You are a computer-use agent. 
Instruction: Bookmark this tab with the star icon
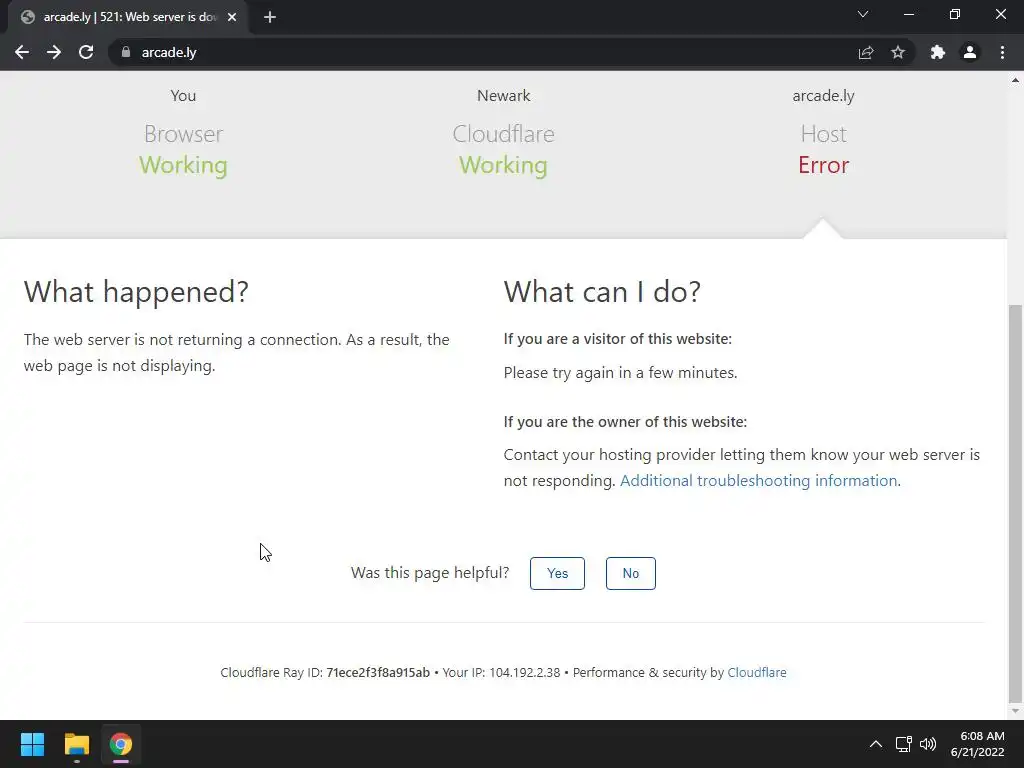point(899,52)
